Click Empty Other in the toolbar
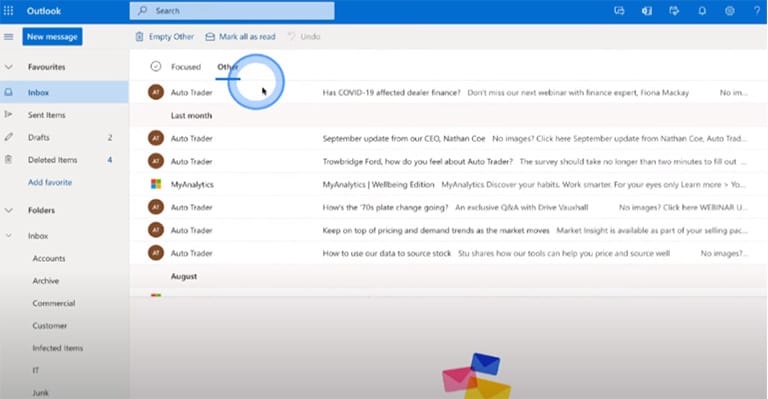The height and width of the screenshot is (399, 768). tap(165, 37)
